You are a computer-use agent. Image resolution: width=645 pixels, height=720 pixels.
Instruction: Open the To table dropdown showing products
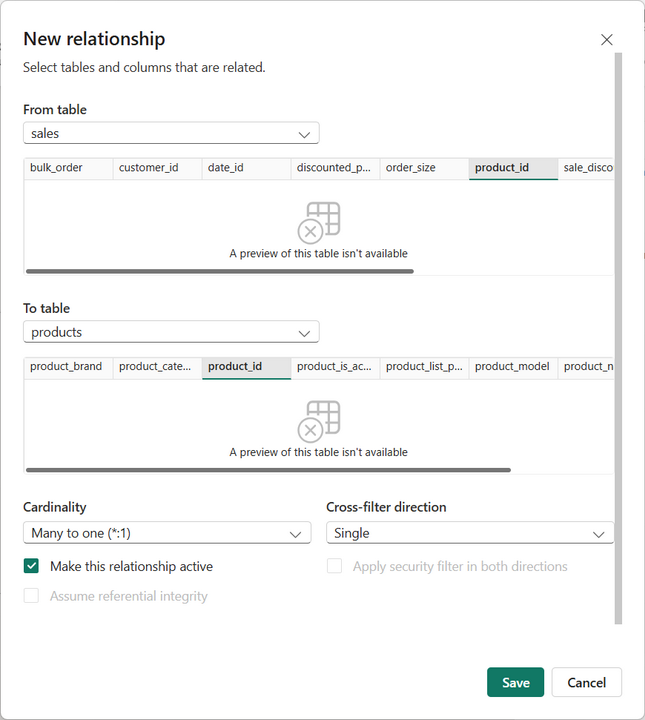click(x=171, y=332)
